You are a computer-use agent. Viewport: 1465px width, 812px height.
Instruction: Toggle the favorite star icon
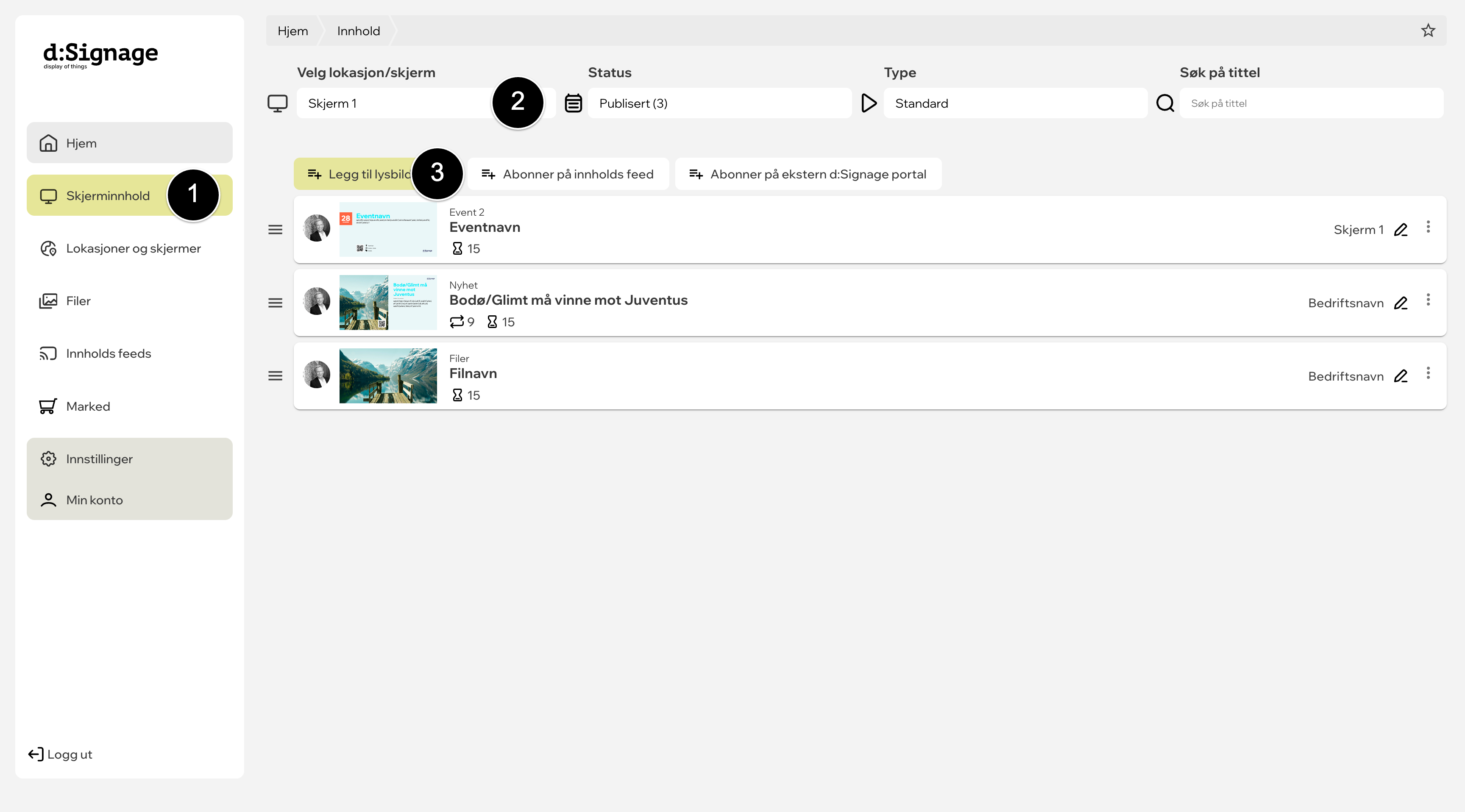point(1428,31)
